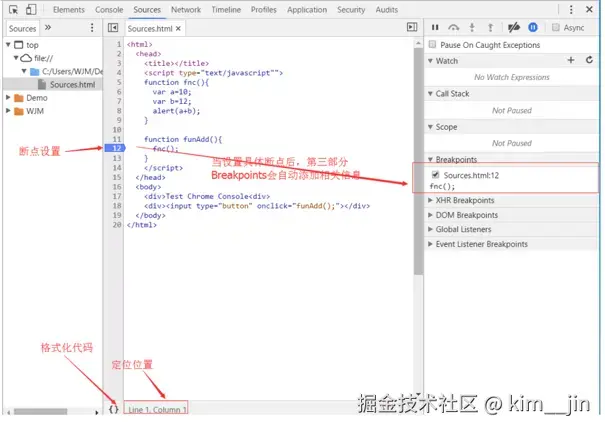Toggle the device toolbar icon

31,10
